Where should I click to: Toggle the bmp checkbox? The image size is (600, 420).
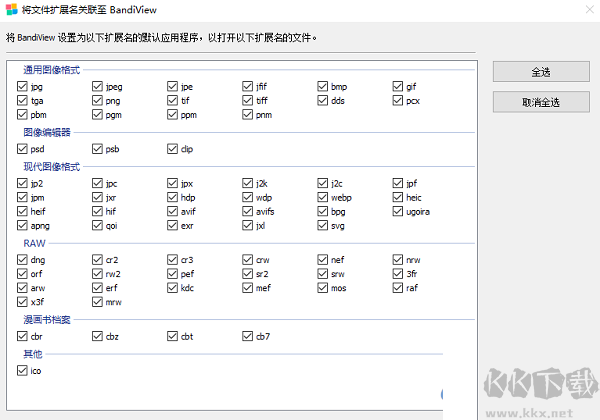click(323, 86)
